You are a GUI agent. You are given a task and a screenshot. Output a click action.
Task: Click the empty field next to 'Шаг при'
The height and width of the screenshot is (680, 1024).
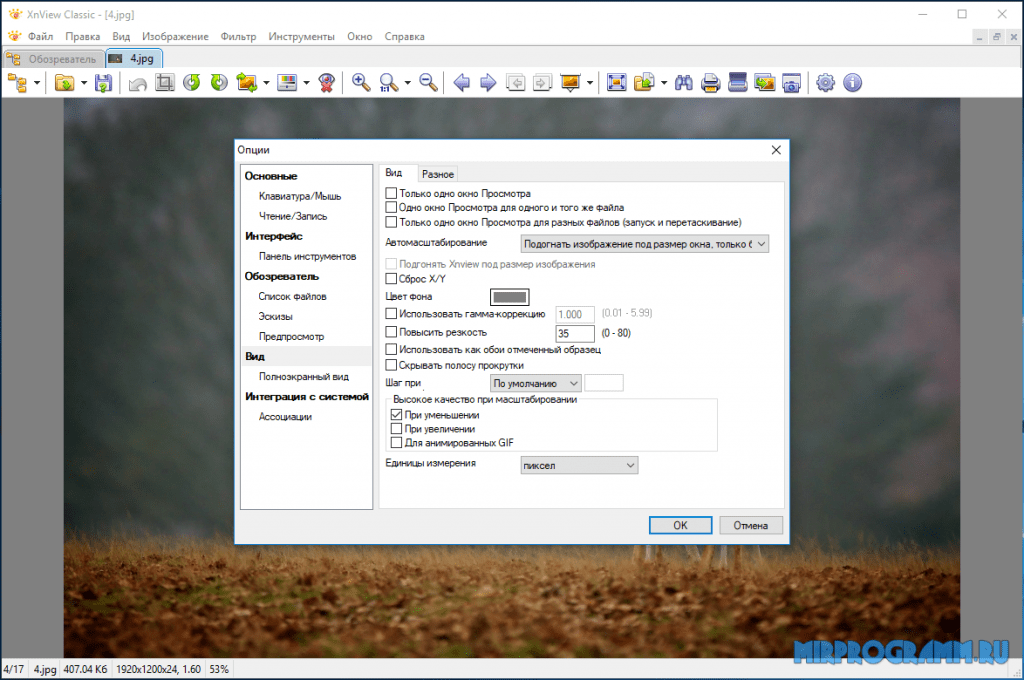[603, 383]
